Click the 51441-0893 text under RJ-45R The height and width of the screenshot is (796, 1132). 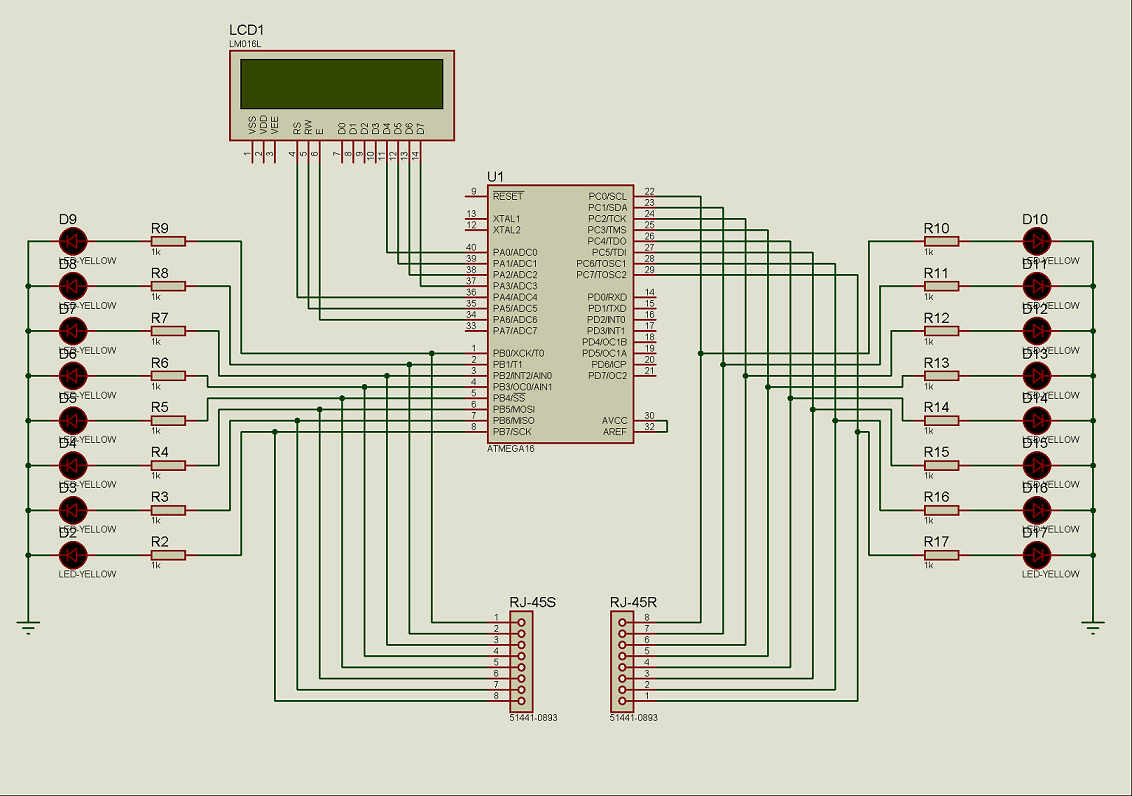(634, 718)
